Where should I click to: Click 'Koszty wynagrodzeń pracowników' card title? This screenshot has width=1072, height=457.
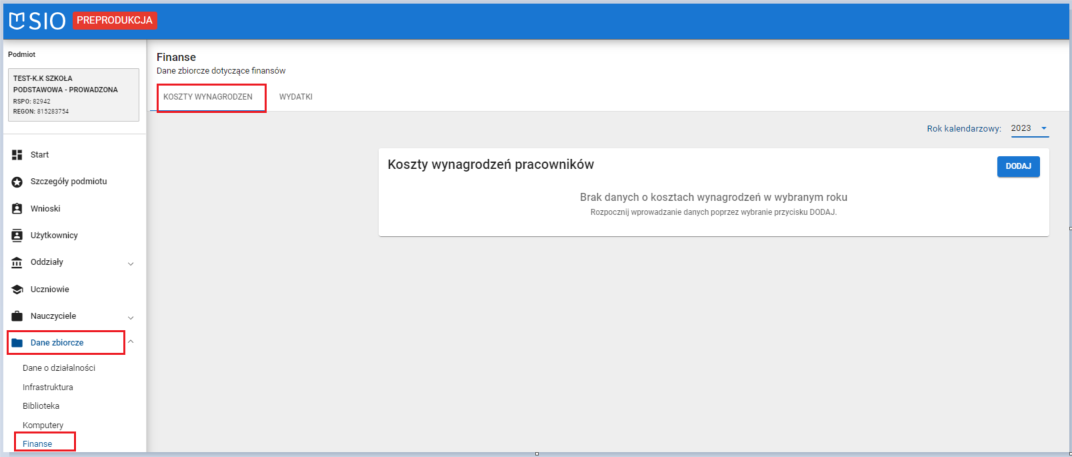click(x=491, y=165)
